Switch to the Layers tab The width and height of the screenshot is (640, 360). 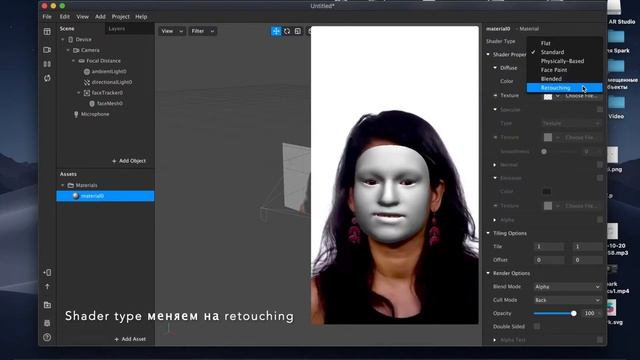pyautogui.click(x=117, y=29)
